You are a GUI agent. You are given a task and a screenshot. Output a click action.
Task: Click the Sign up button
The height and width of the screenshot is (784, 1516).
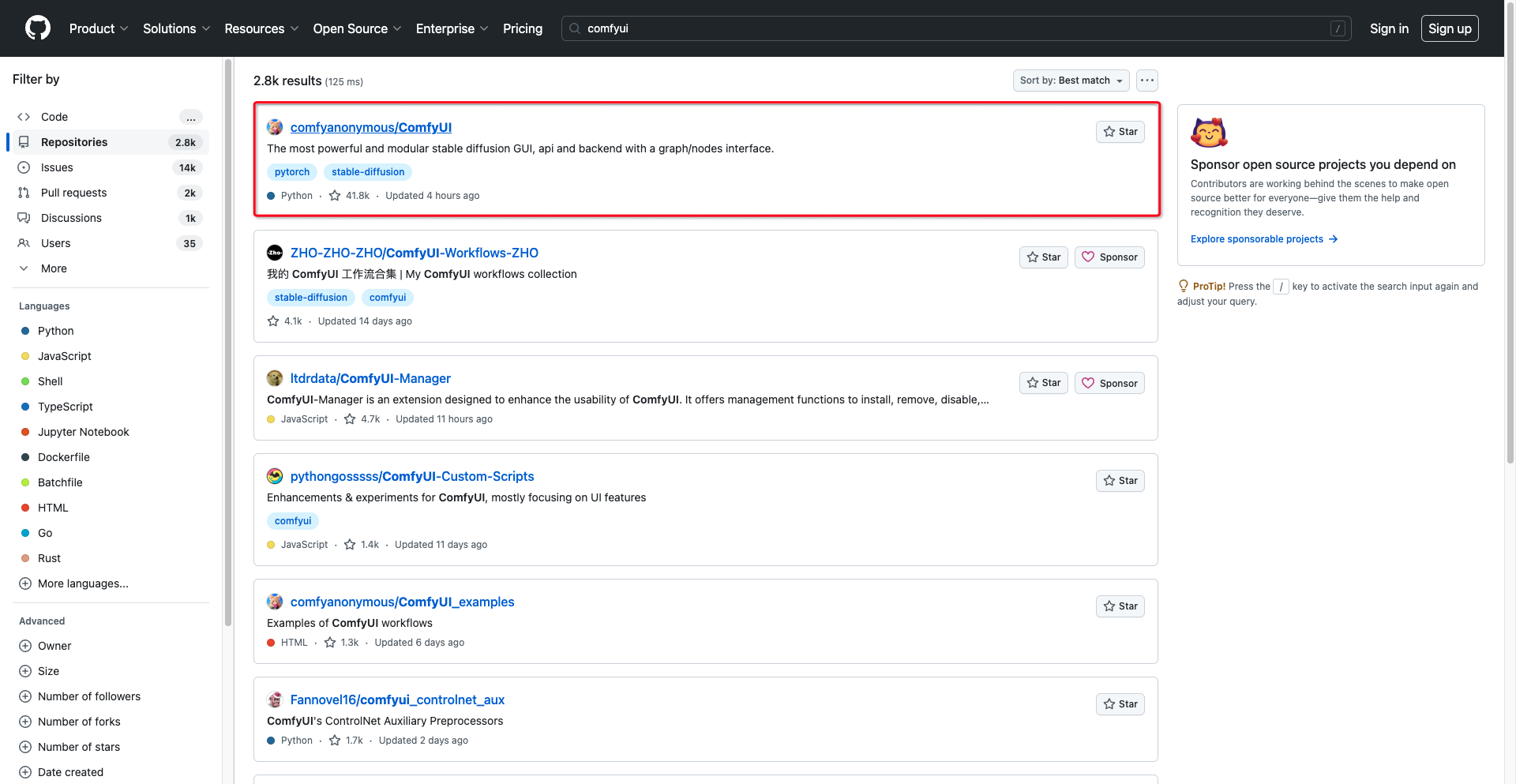click(1450, 28)
